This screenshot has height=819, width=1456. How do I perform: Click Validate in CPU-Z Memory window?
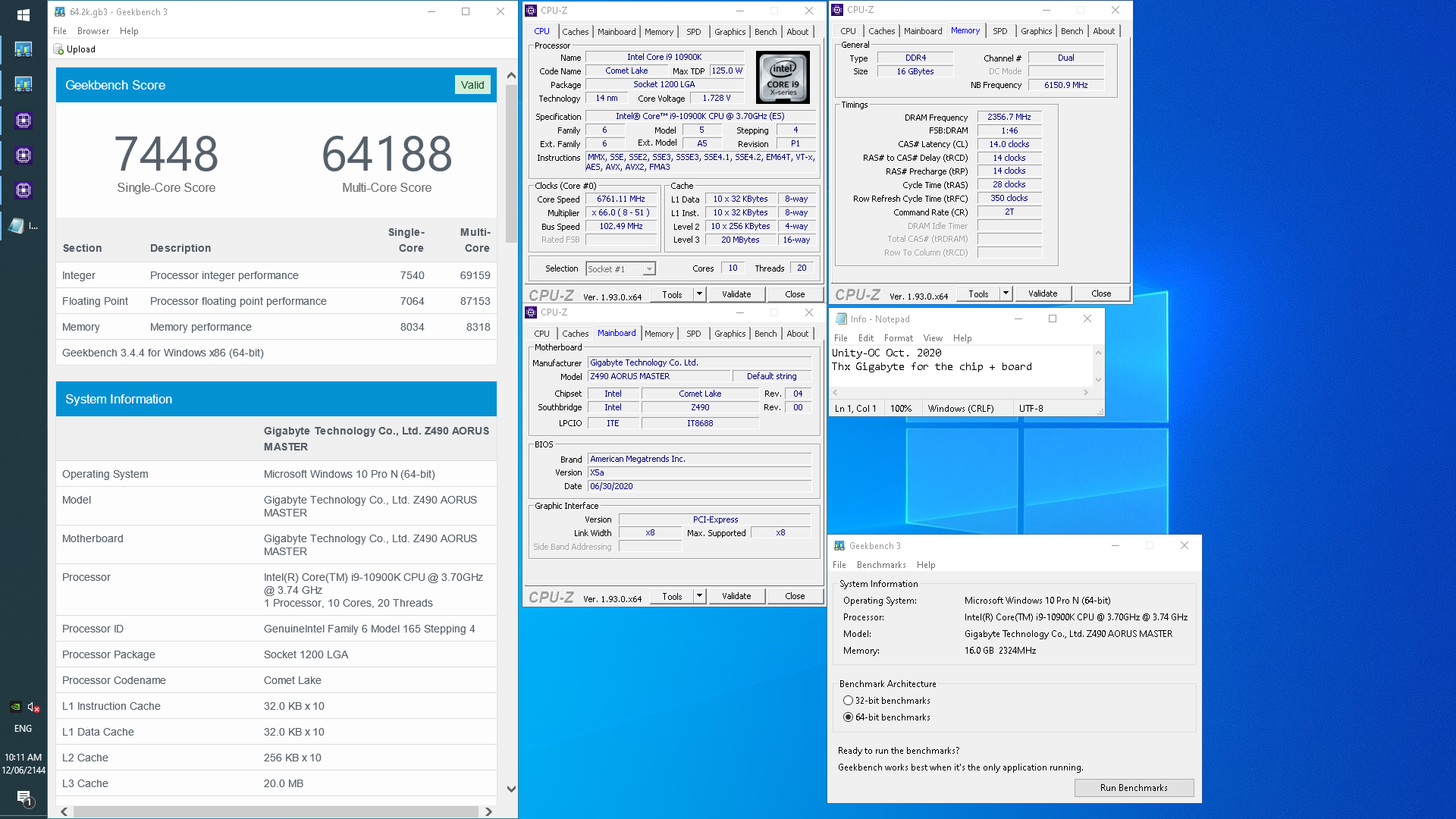[x=1043, y=293]
